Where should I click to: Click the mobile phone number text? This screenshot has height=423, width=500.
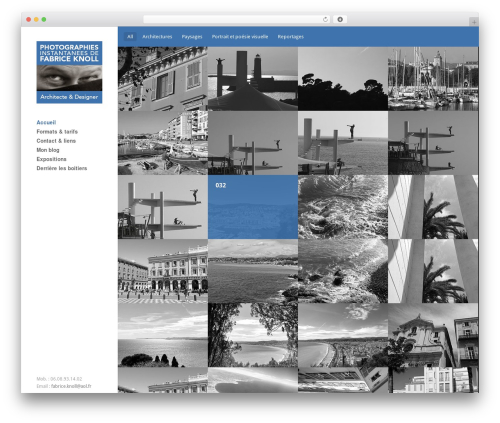coord(59,379)
